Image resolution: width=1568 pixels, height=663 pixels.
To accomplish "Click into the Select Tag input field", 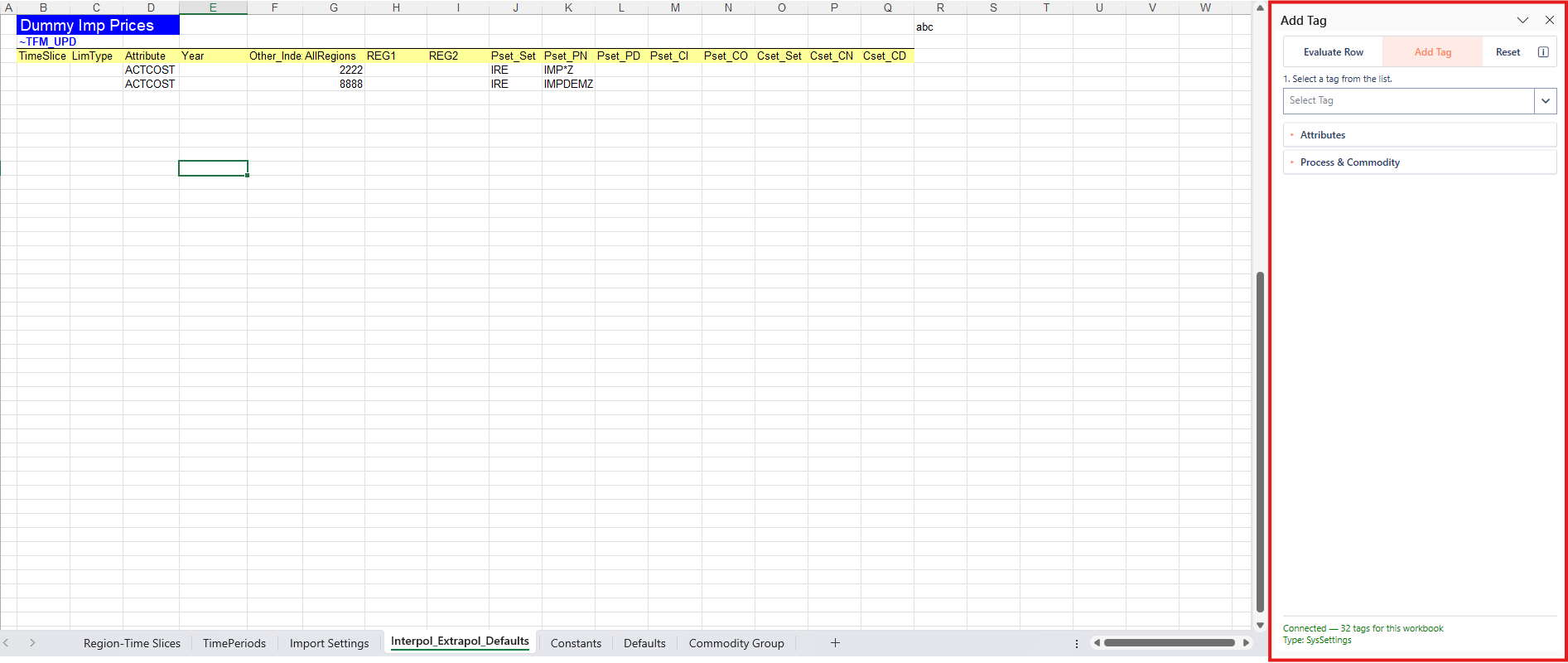I will pos(1409,101).
